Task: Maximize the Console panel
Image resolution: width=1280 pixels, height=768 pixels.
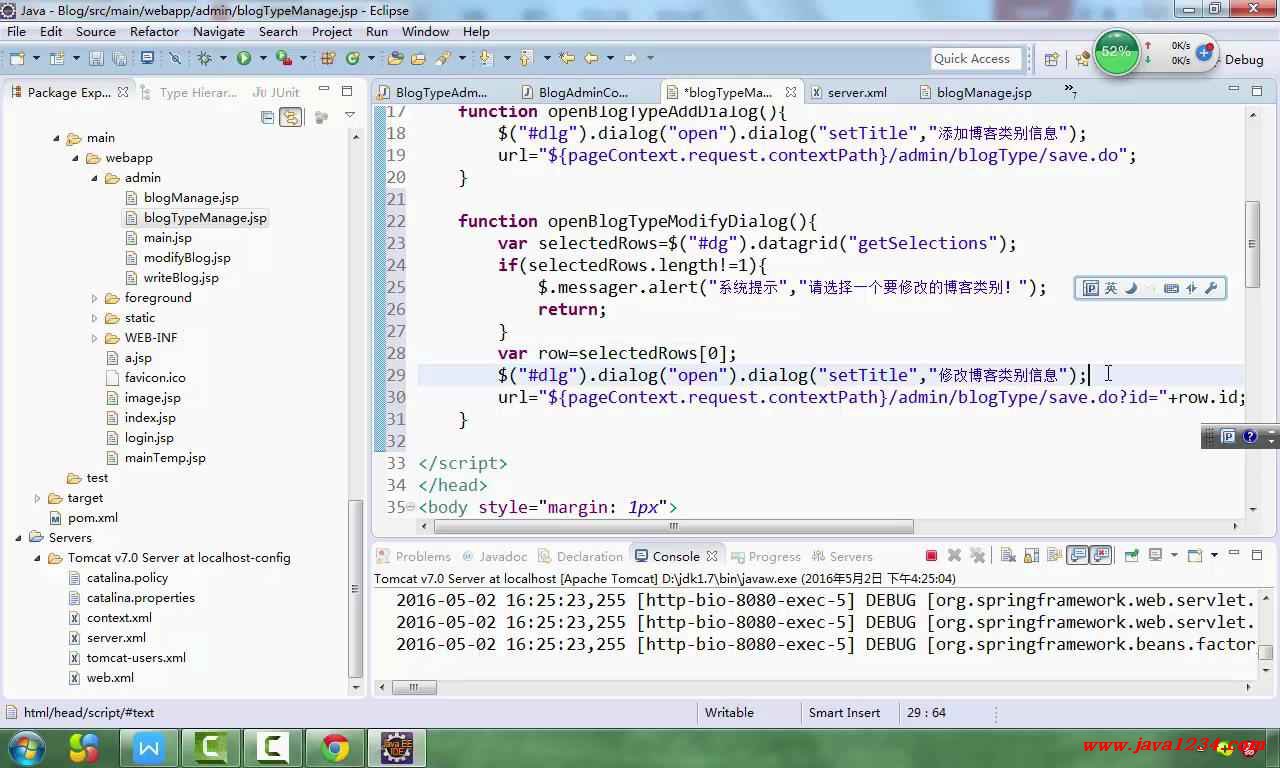Action: point(1256,554)
